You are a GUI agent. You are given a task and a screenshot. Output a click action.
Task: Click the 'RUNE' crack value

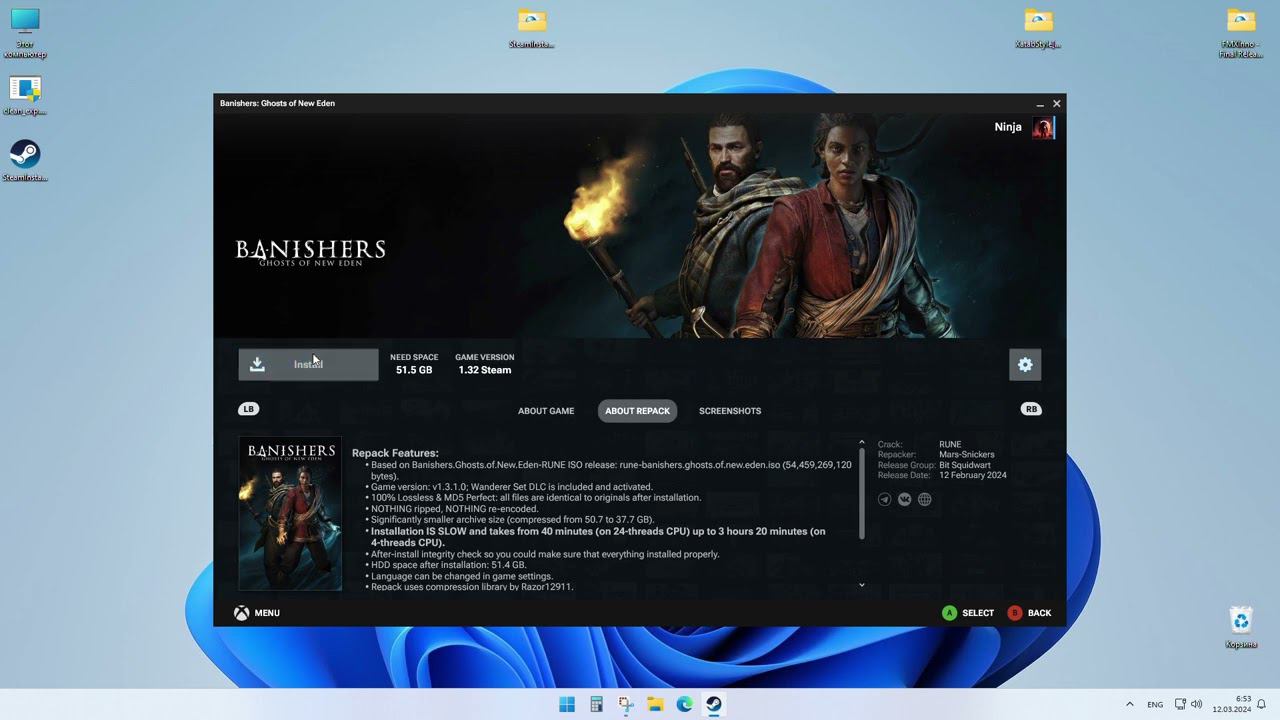950,444
